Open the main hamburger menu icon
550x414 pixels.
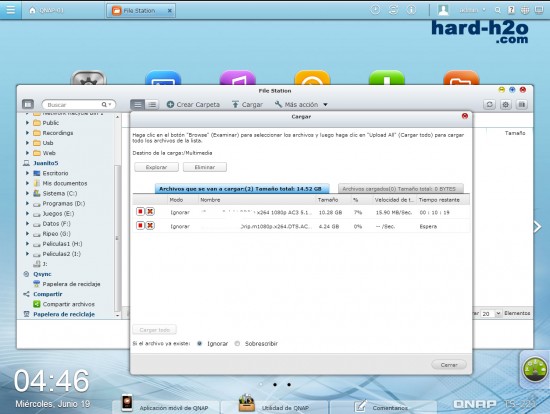coord(11,9)
